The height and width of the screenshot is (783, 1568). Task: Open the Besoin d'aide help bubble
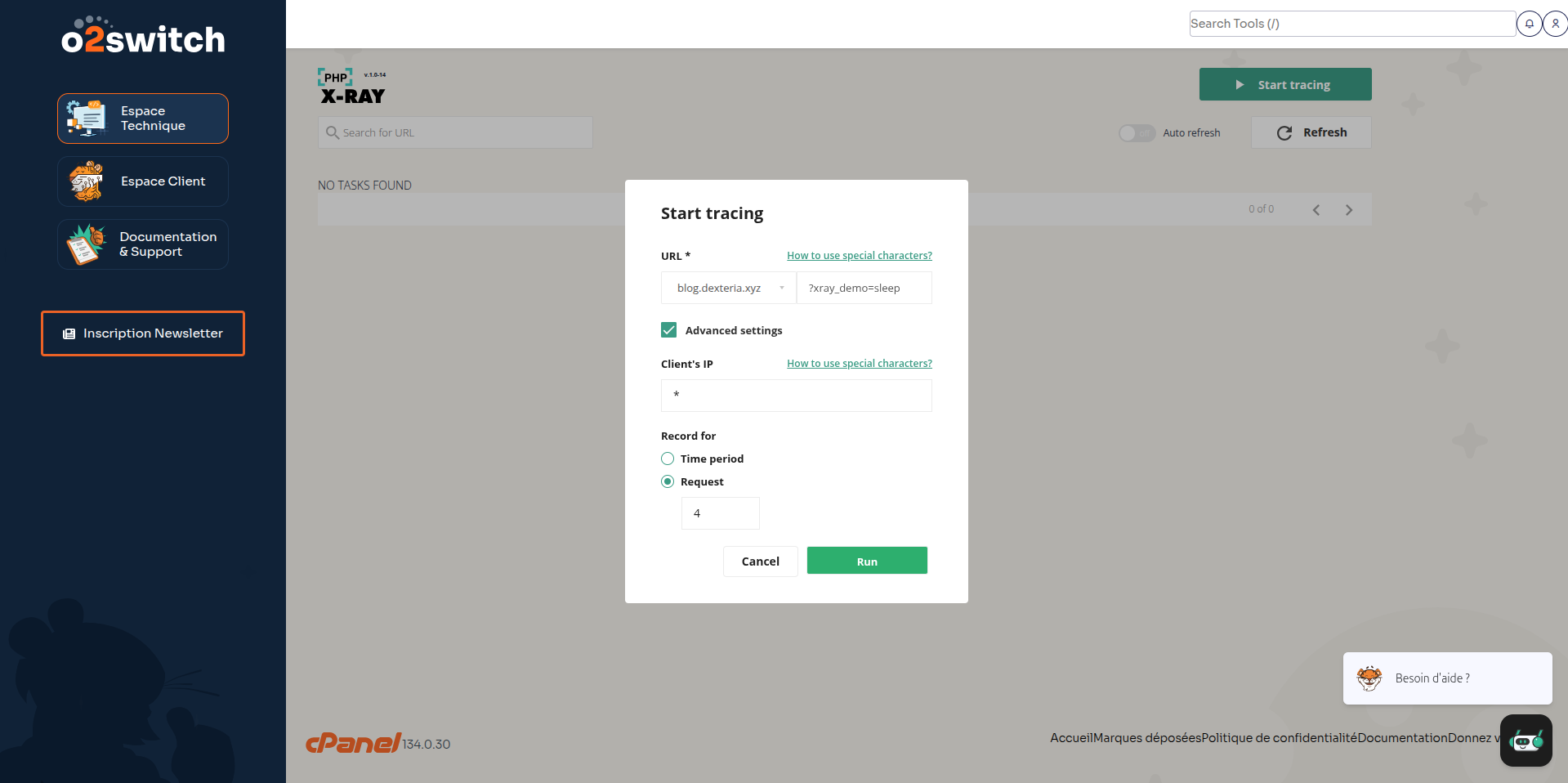pos(1447,678)
